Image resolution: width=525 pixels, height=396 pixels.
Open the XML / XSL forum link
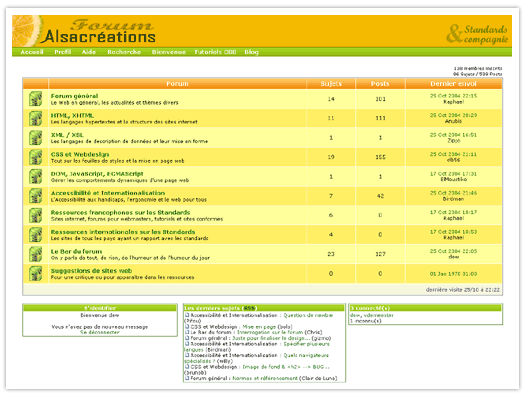click(67, 135)
